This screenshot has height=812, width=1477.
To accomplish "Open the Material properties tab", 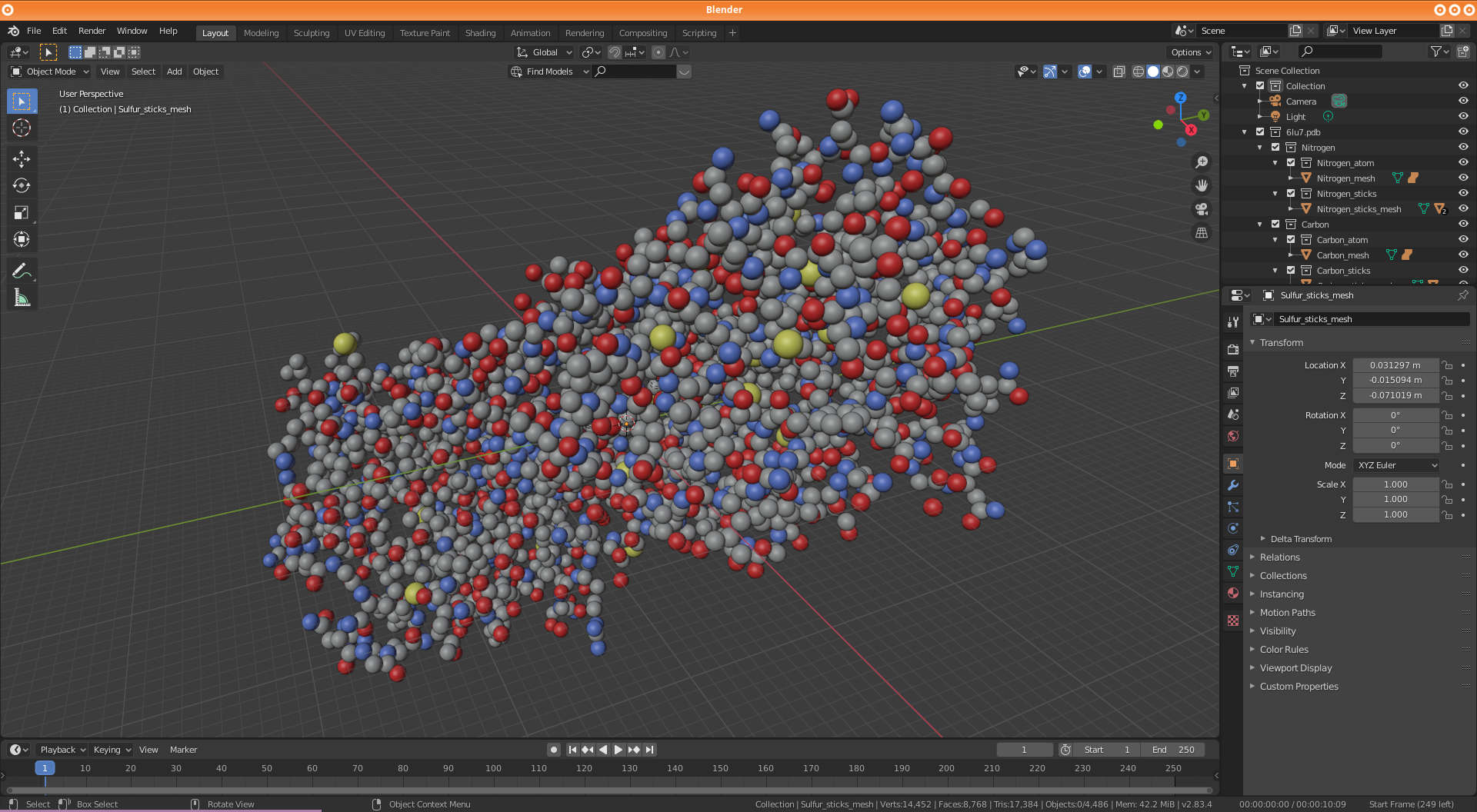I will (1233, 593).
